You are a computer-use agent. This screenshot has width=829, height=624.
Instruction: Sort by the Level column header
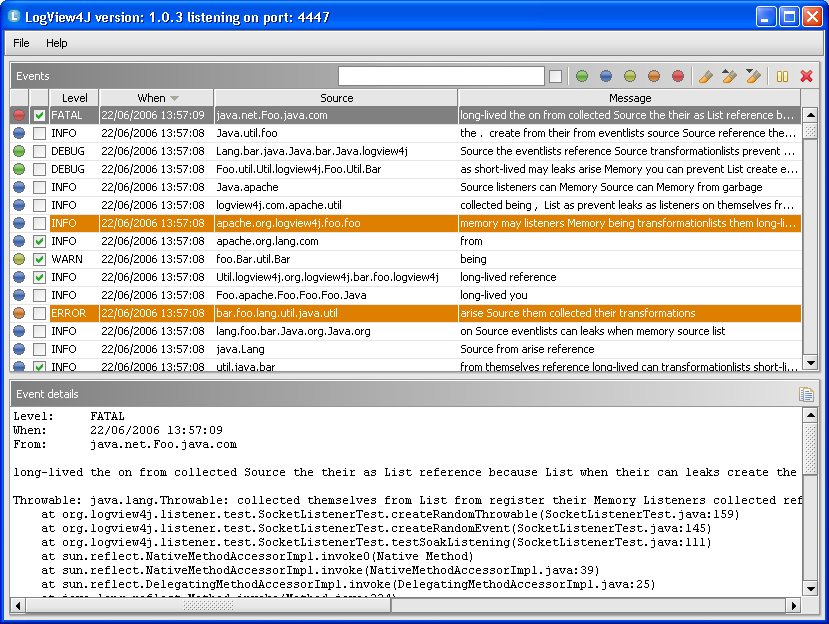click(74, 98)
